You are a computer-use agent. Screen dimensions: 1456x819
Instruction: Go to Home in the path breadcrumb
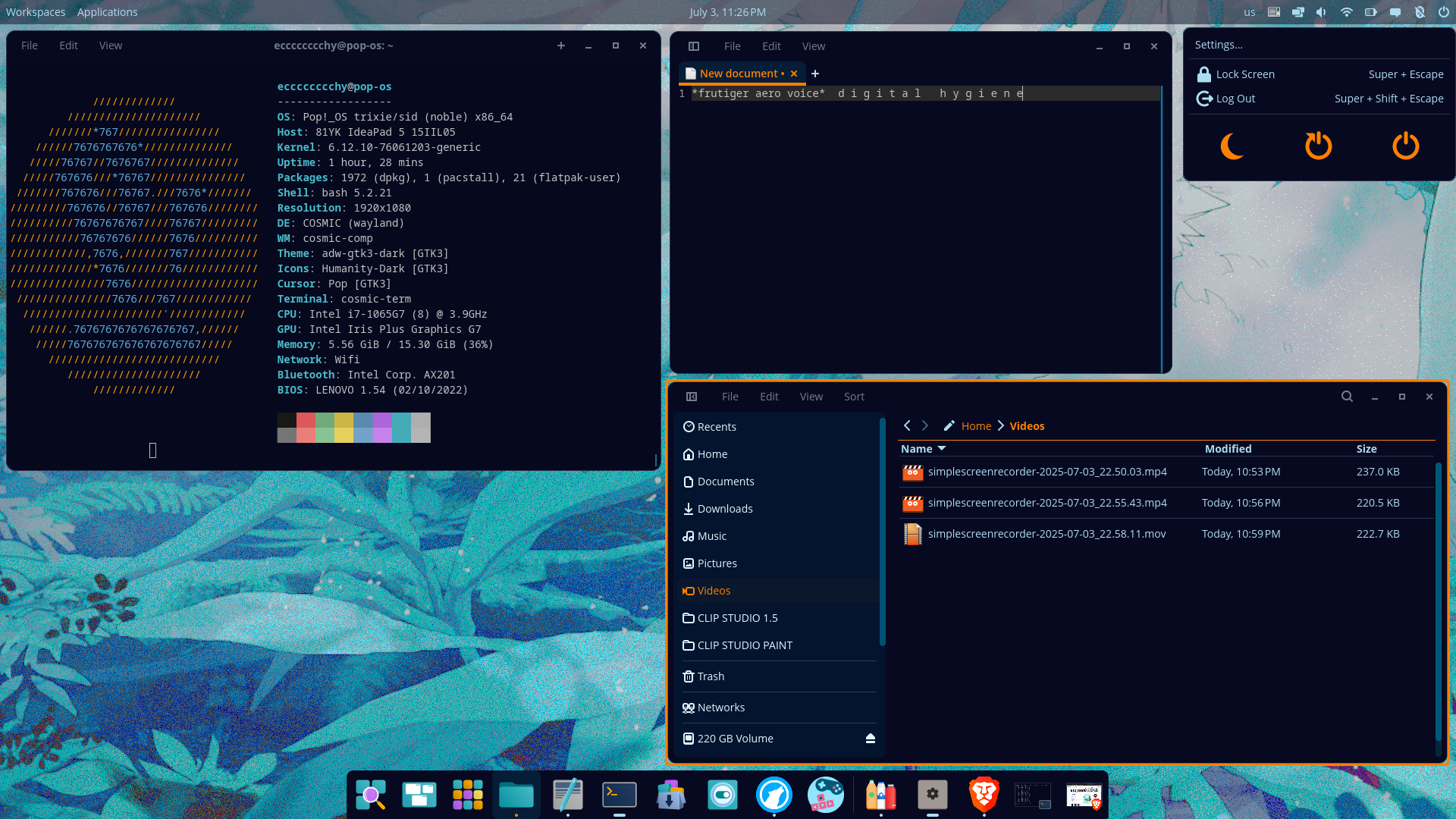pos(976,426)
